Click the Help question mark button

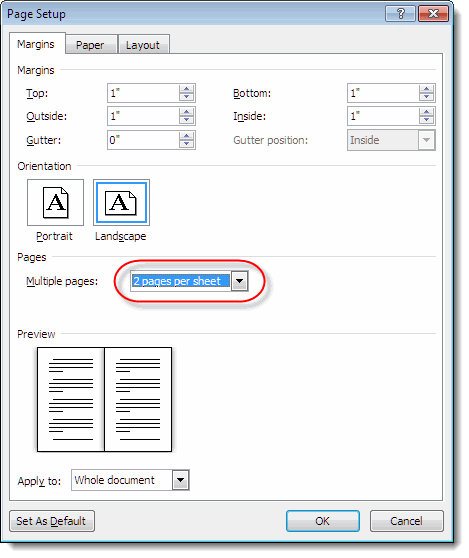(x=400, y=14)
